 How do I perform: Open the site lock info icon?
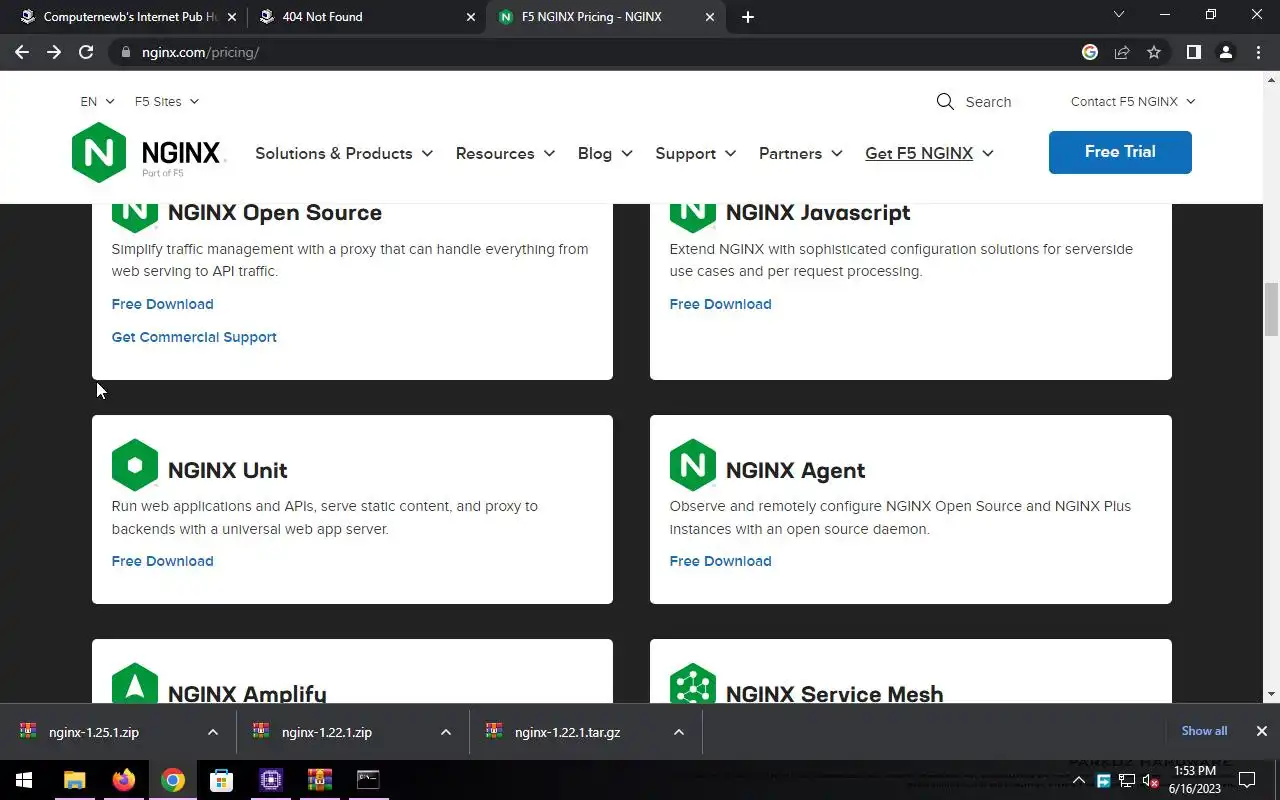tap(125, 52)
